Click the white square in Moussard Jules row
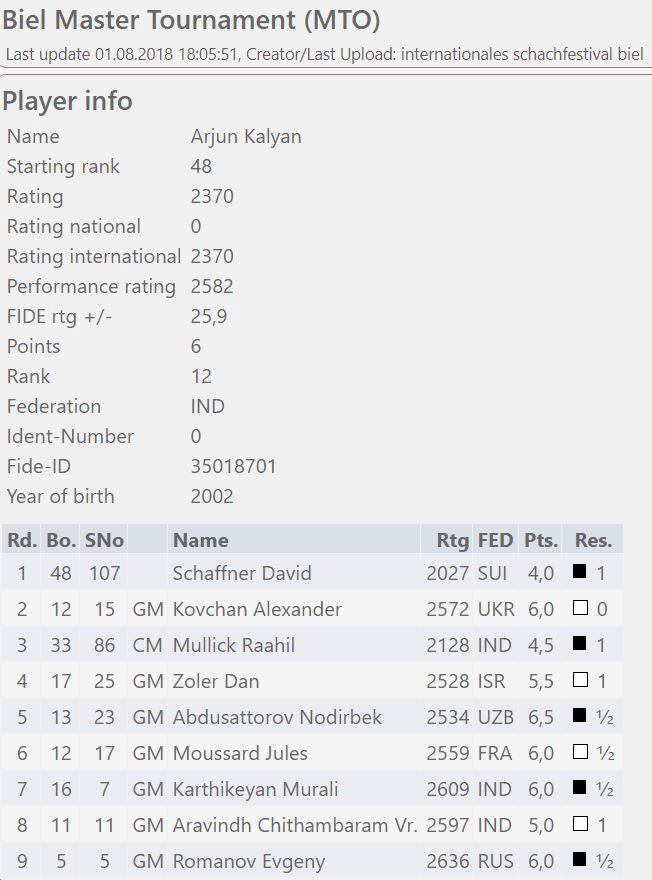The image size is (652, 880). [x=579, y=753]
